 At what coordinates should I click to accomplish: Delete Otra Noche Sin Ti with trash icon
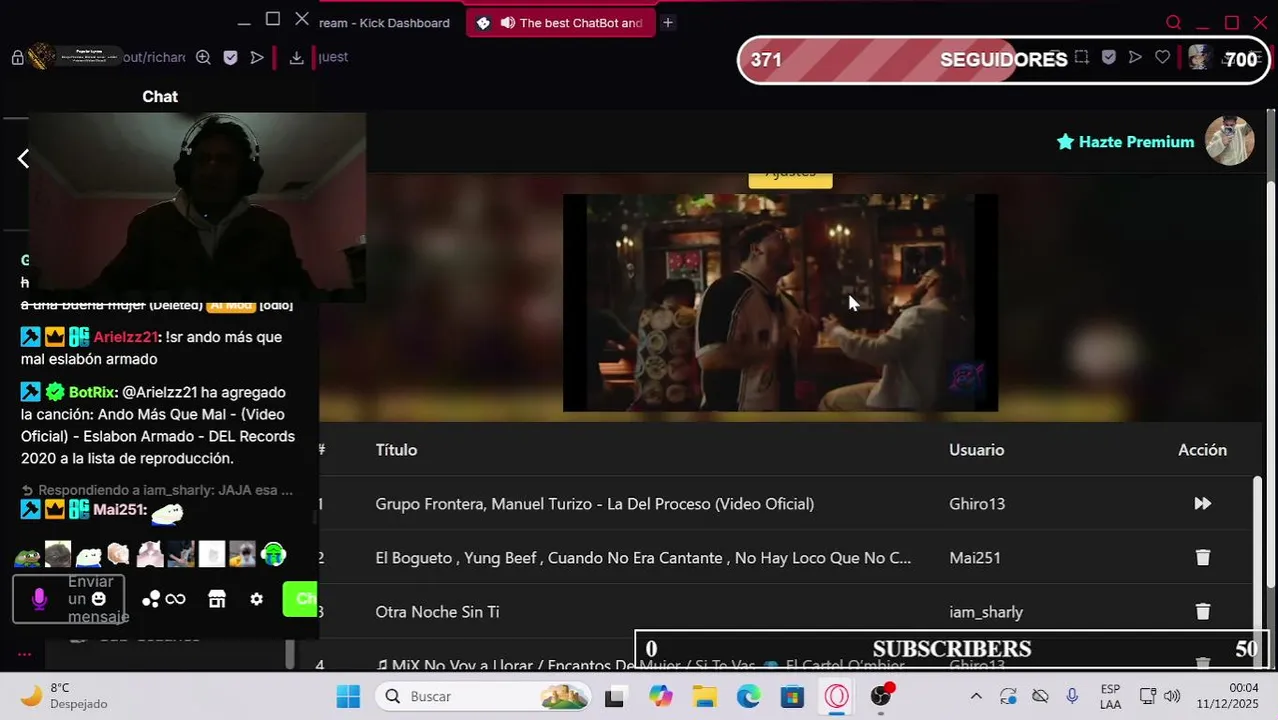tap(1202, 612)
